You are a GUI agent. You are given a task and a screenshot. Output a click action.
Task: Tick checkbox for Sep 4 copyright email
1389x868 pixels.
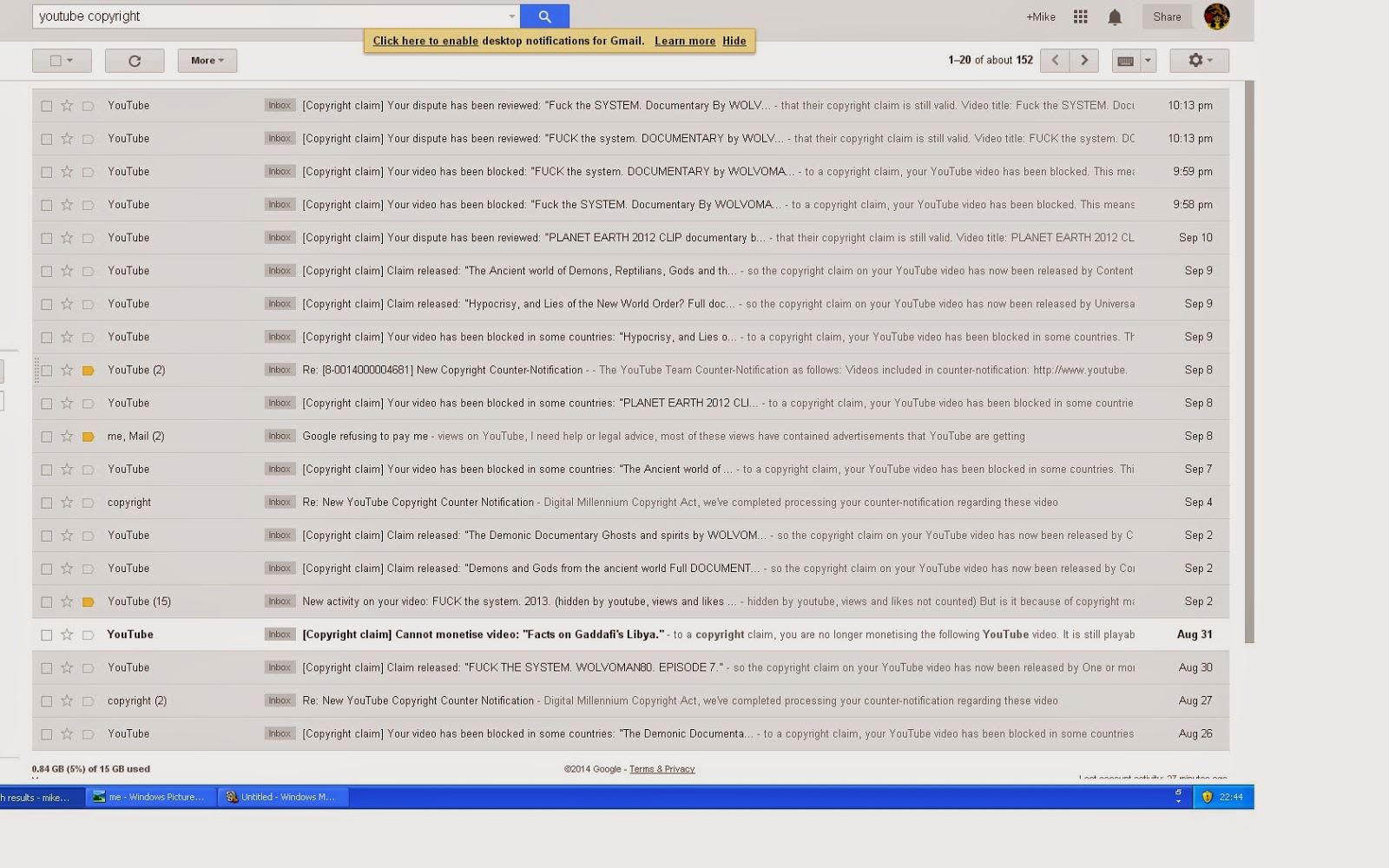pos(47,503)
